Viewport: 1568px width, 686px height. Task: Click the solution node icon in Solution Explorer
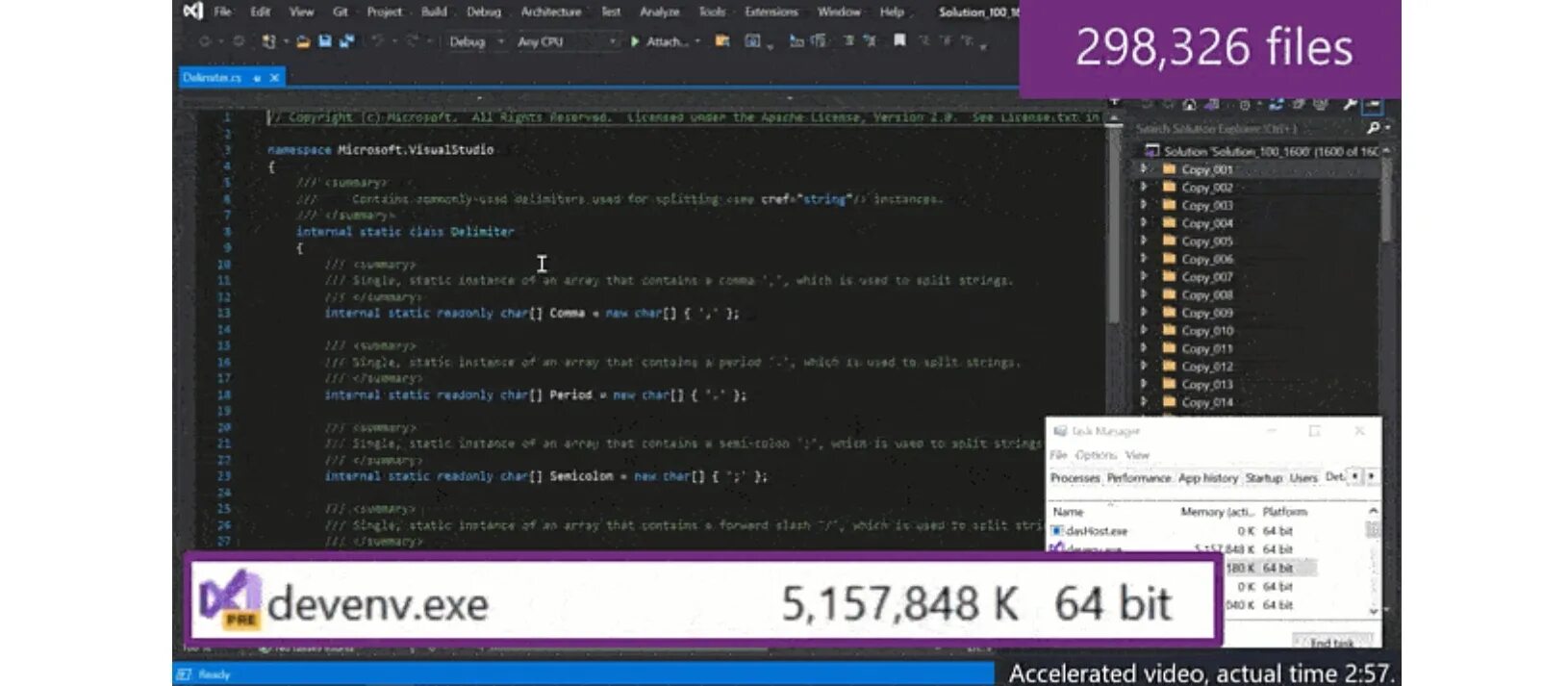pos(1151,151)
